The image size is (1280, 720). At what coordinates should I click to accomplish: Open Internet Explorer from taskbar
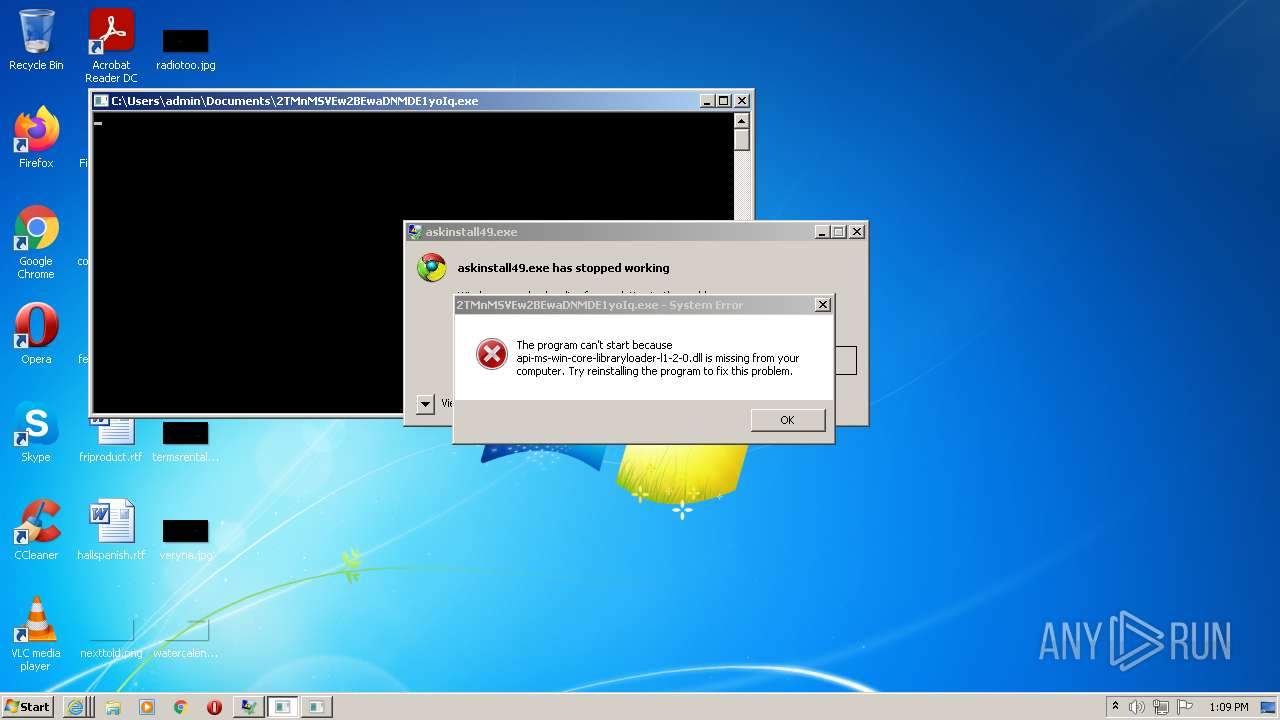75,707
